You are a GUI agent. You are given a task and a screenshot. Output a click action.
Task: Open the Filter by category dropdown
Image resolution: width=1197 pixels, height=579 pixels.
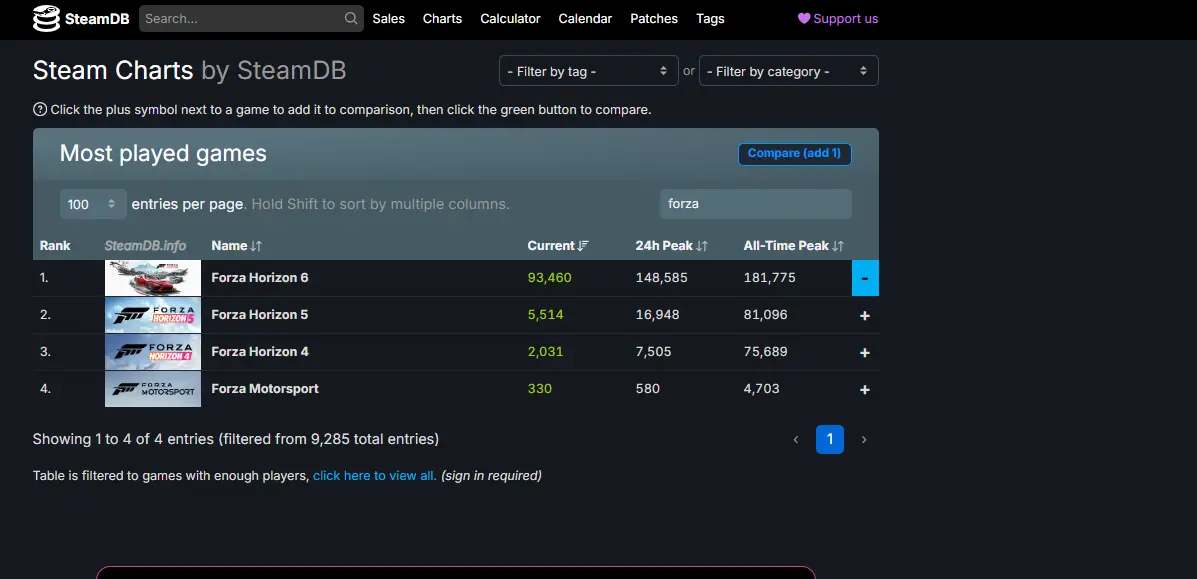(x=789, y=71)
